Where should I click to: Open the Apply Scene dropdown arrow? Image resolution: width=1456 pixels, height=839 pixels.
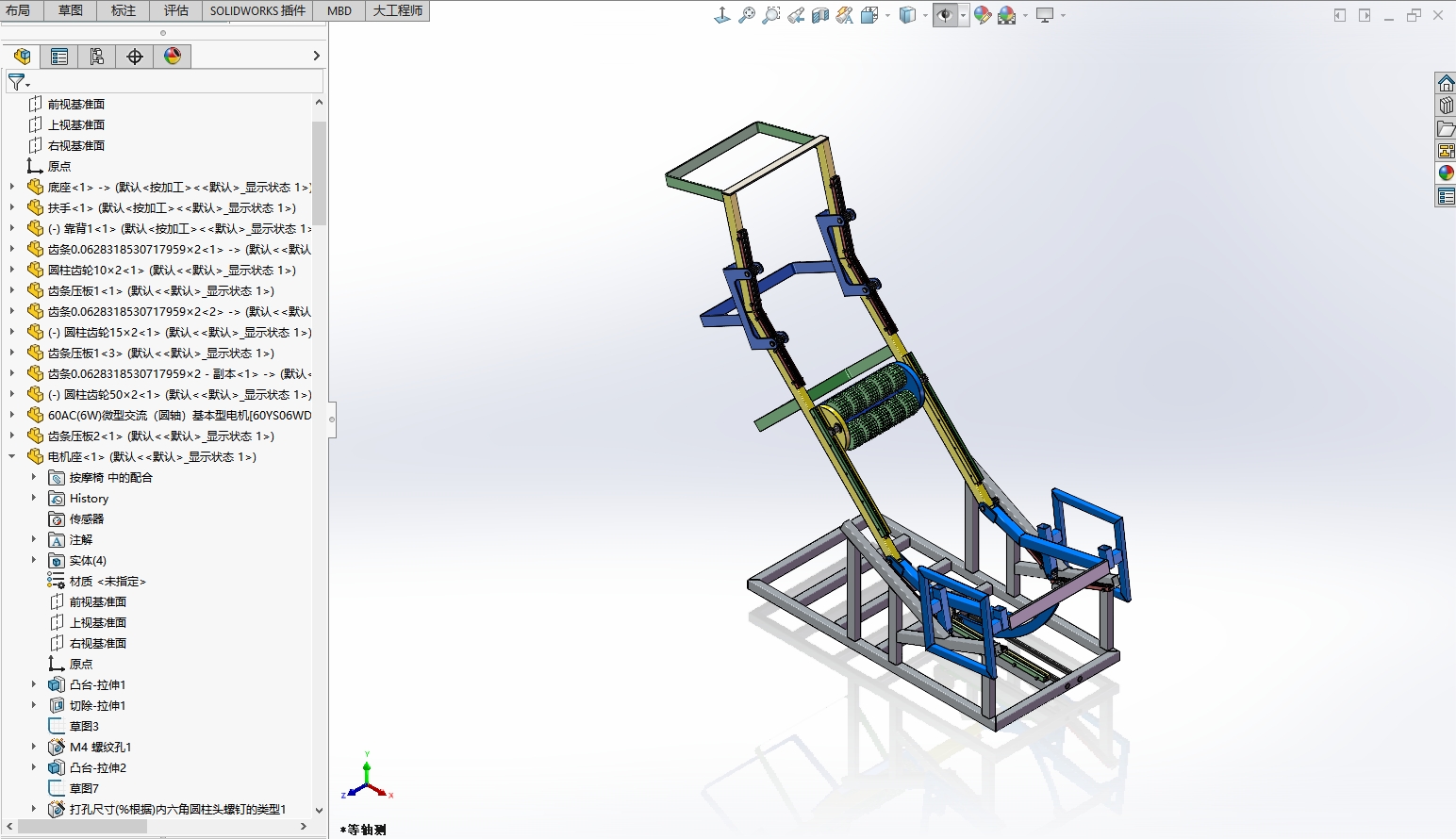click(1025, 15)
